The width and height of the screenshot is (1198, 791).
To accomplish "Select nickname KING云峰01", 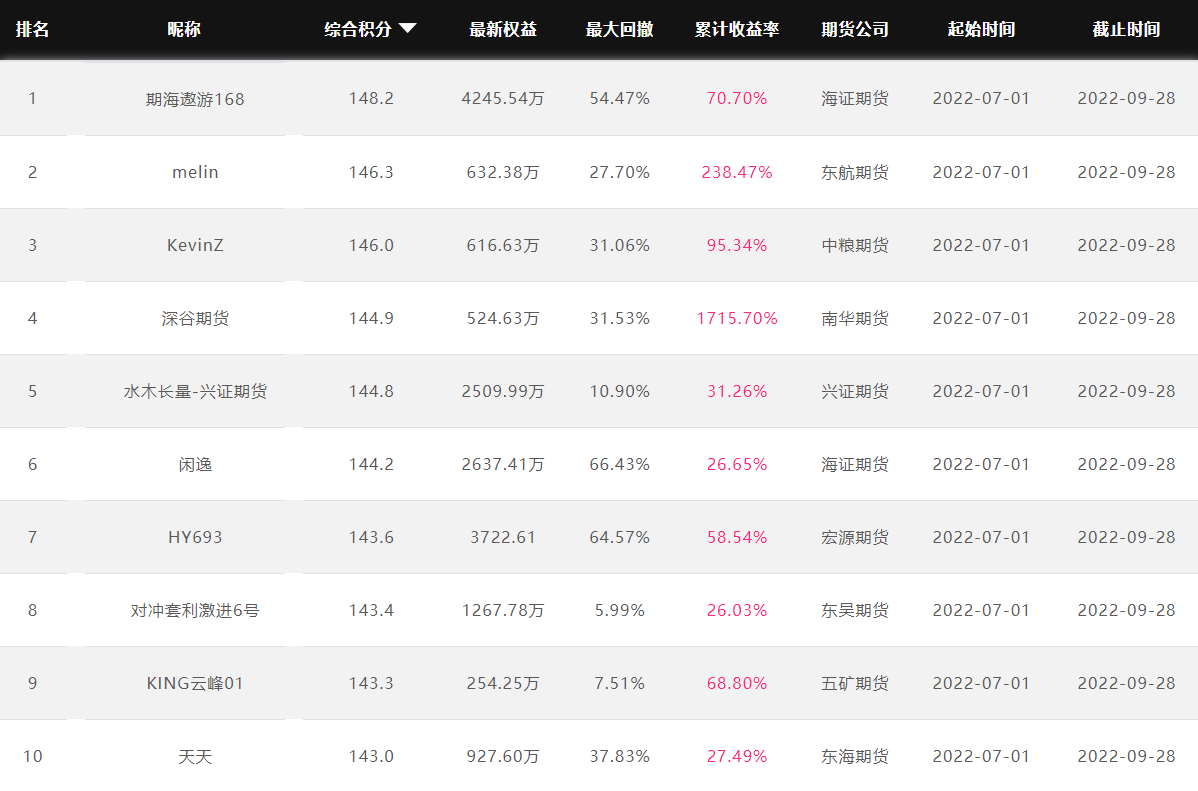I will [195, 683].
